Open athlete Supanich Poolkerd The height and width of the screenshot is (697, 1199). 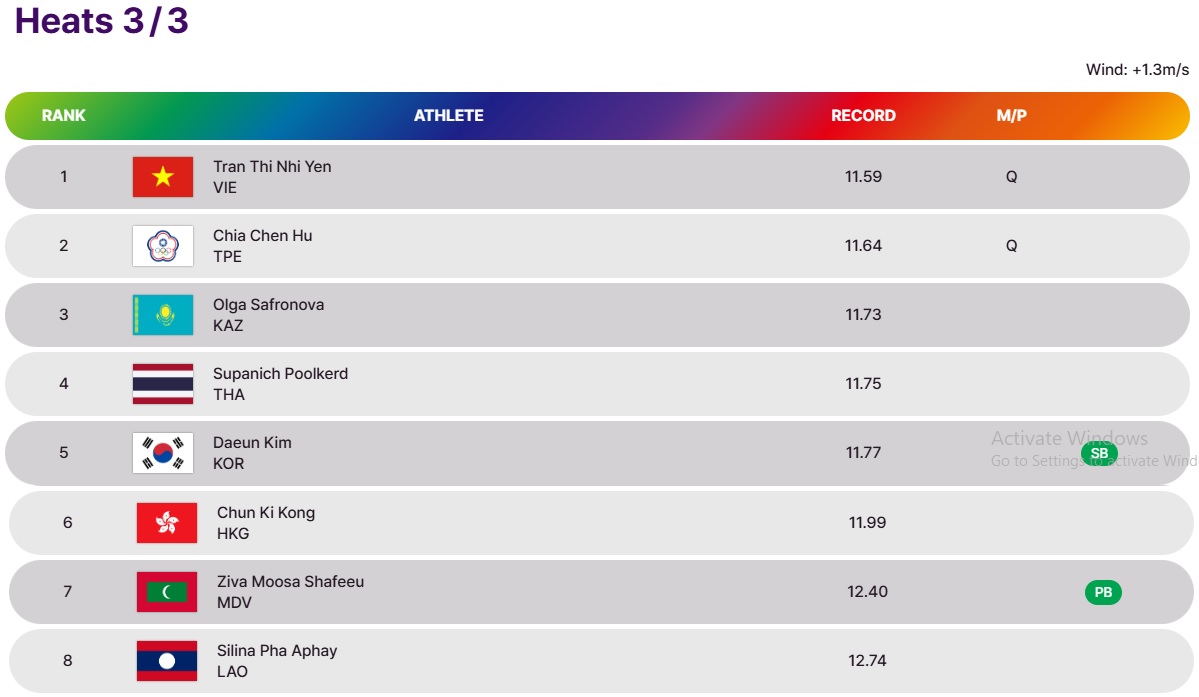pos(280,374)
